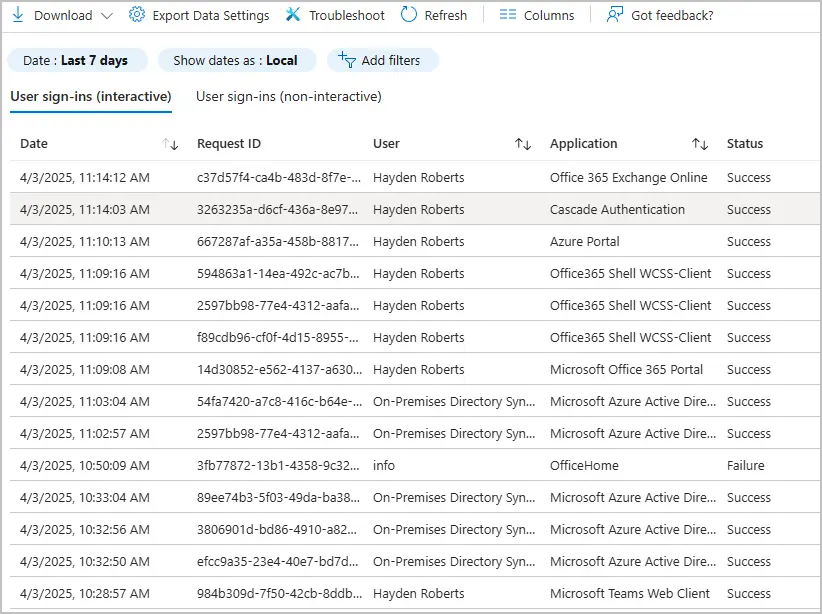Click request ID c37d57f4-ca4b-483d-8f7e
Image resolution: width=822 pixels, height=614 pixels.
point(279,178)
